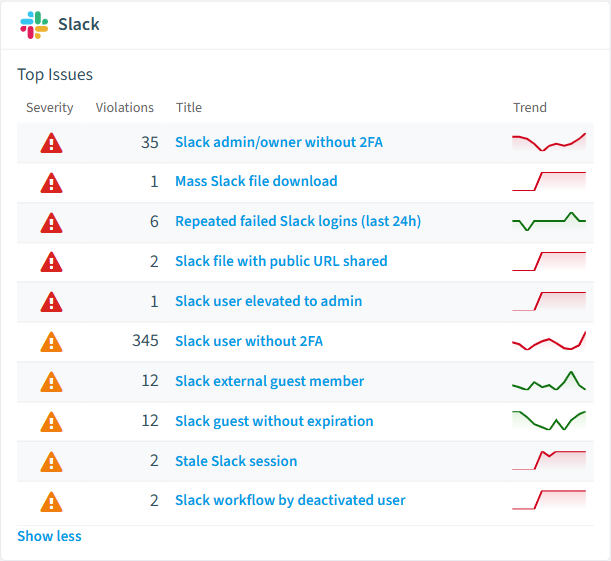Click the Slack panel title text

(79, 24)
